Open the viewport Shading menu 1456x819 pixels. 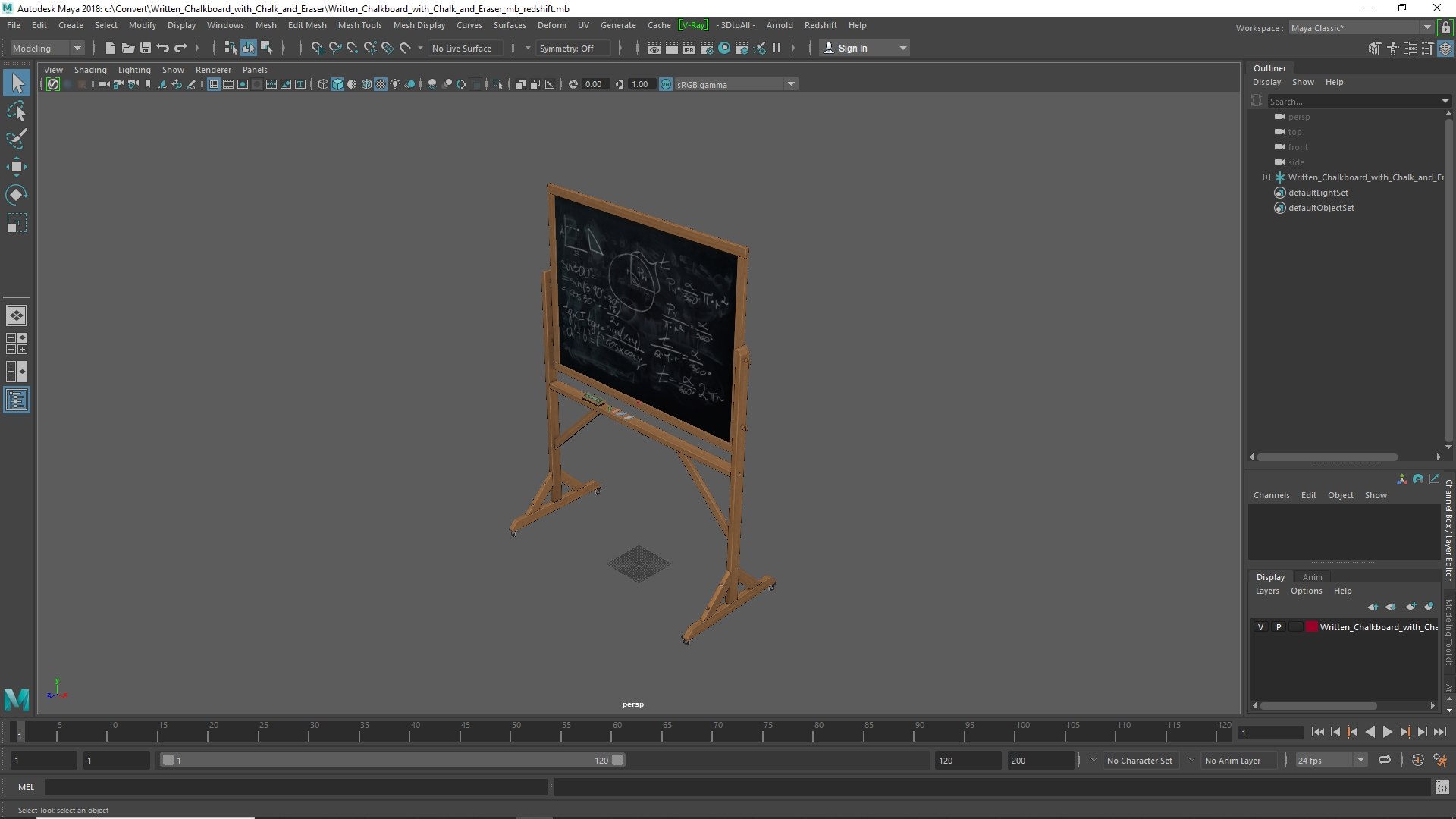point(90,70)
